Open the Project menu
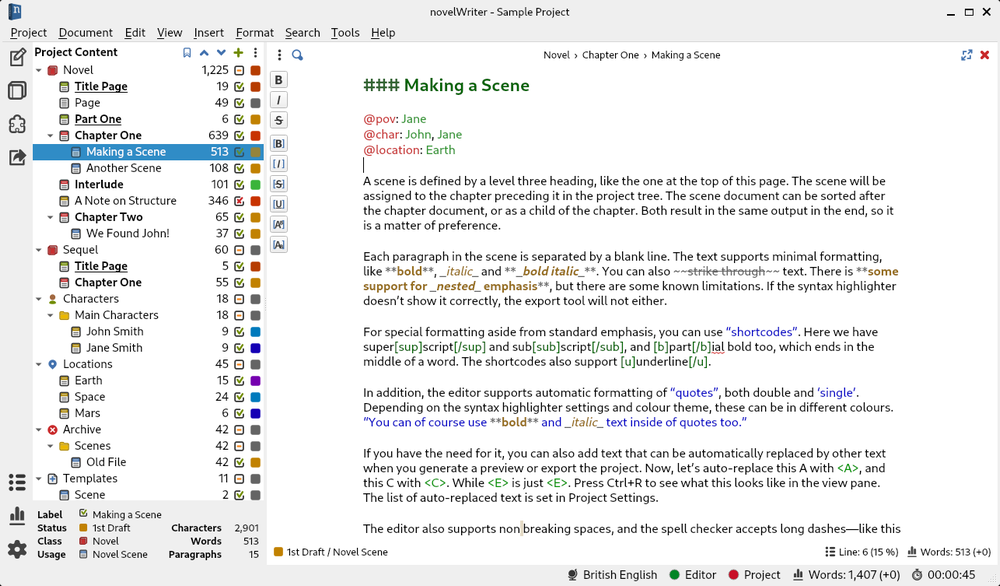This screenshot has width=1000, height=586. pyautogui.click(x=28, y=33)
